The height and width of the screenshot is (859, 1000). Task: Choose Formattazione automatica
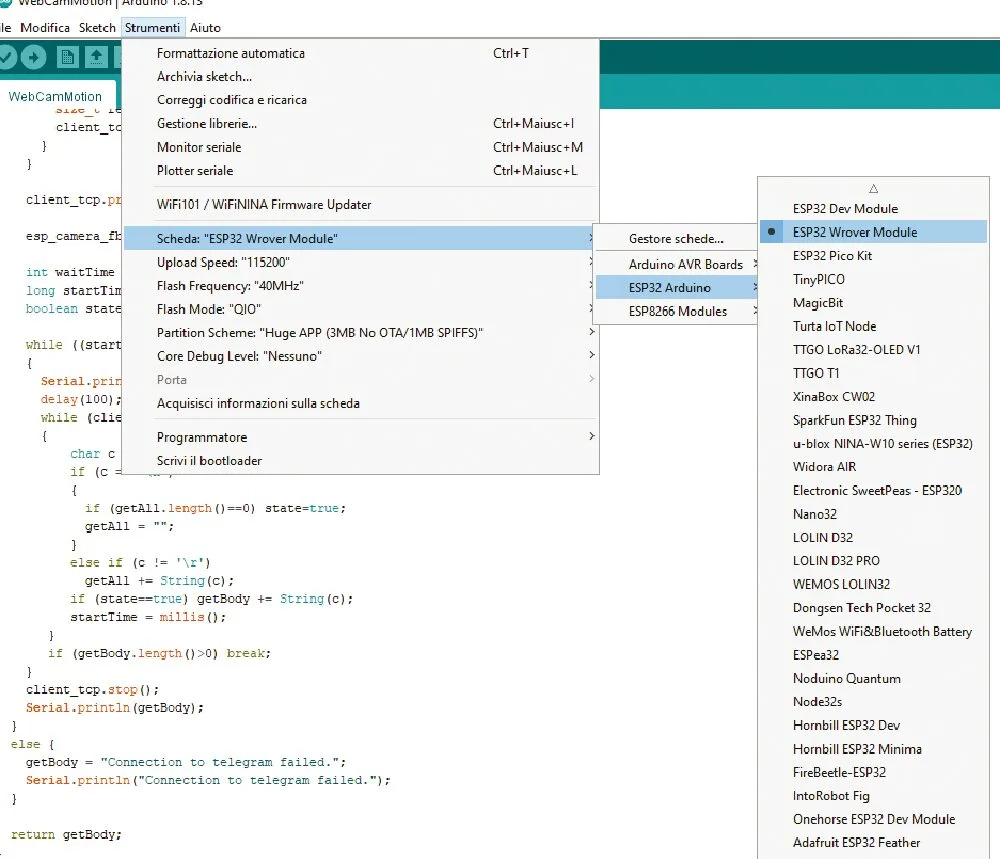pos(361,54)
